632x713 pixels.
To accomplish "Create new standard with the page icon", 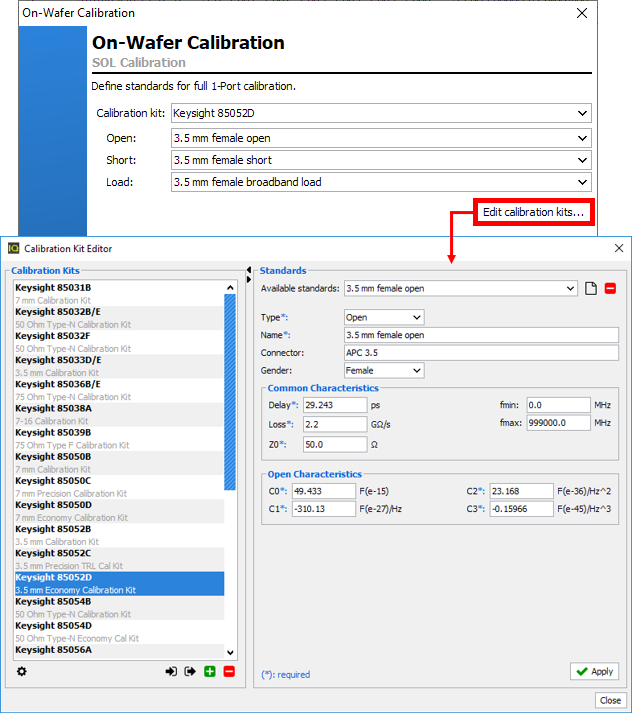I will coord(591,288).
